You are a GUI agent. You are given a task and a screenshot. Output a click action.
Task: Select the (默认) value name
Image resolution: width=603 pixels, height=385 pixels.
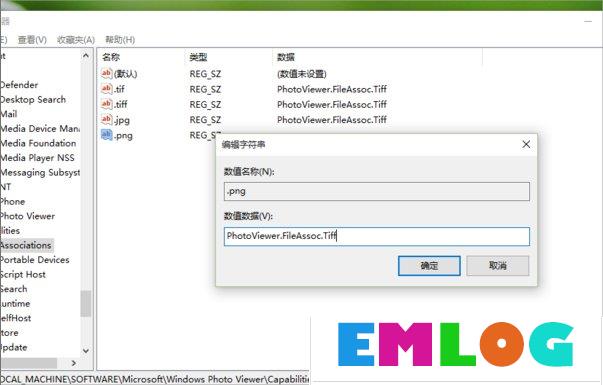click(126, 74)
